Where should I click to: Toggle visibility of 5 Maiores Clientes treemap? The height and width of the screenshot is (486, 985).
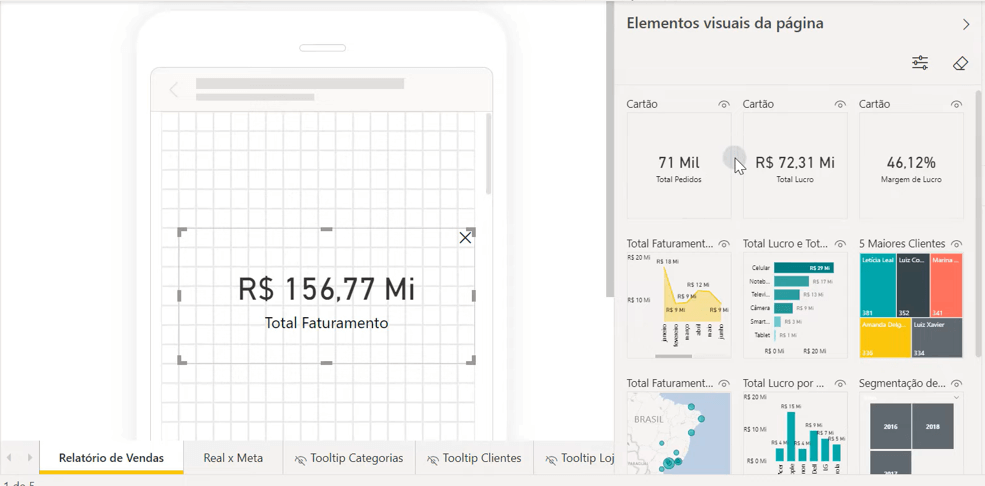coord(956,244)
